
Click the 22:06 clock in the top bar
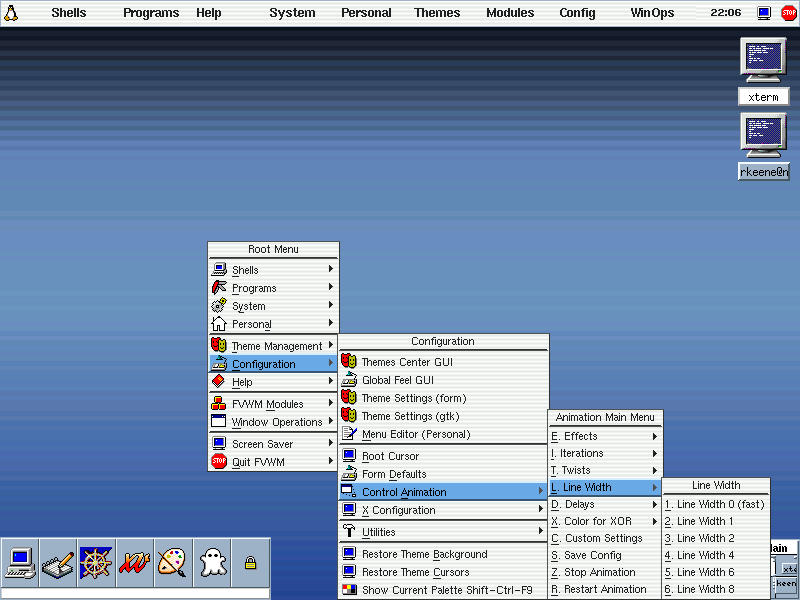[726, 12]
